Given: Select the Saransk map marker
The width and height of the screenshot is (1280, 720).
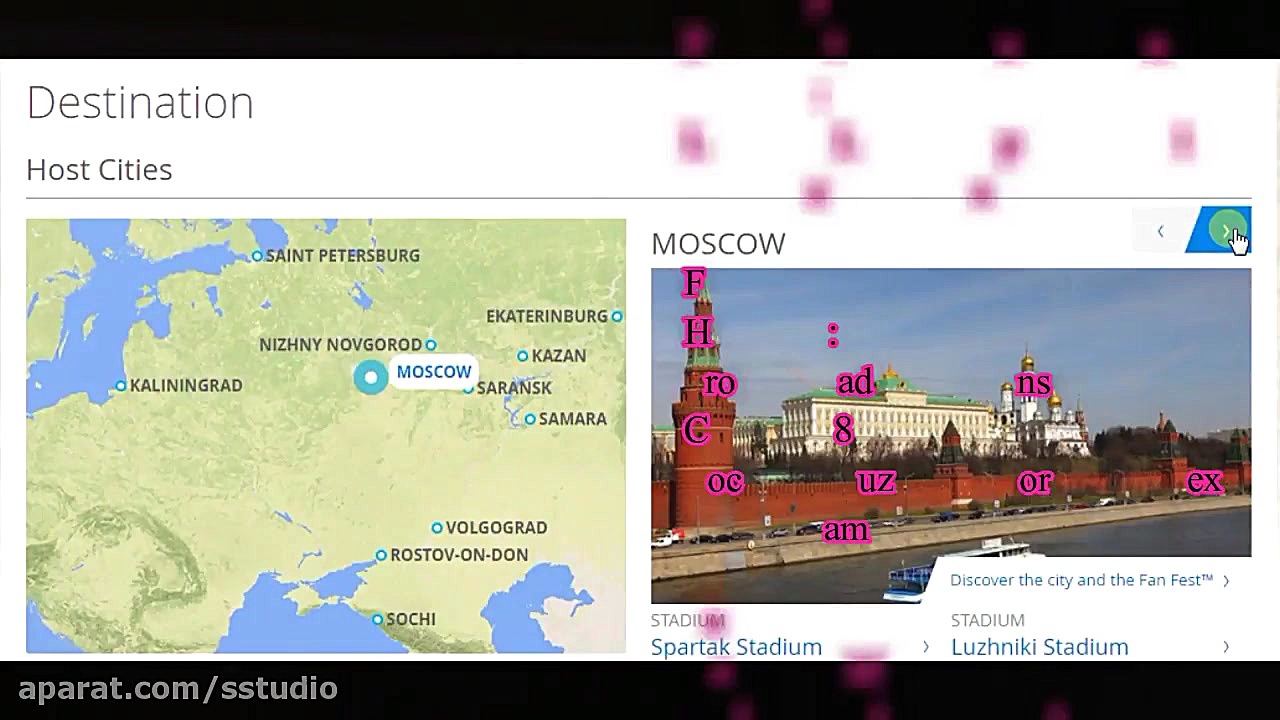Looking at the screenshot, I should [x=468, y=388].
